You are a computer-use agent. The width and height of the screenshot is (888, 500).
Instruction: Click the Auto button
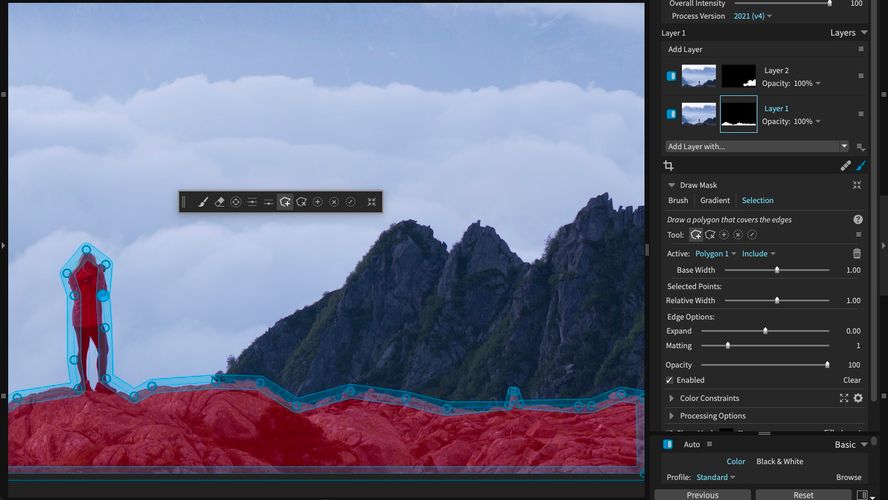691,445
